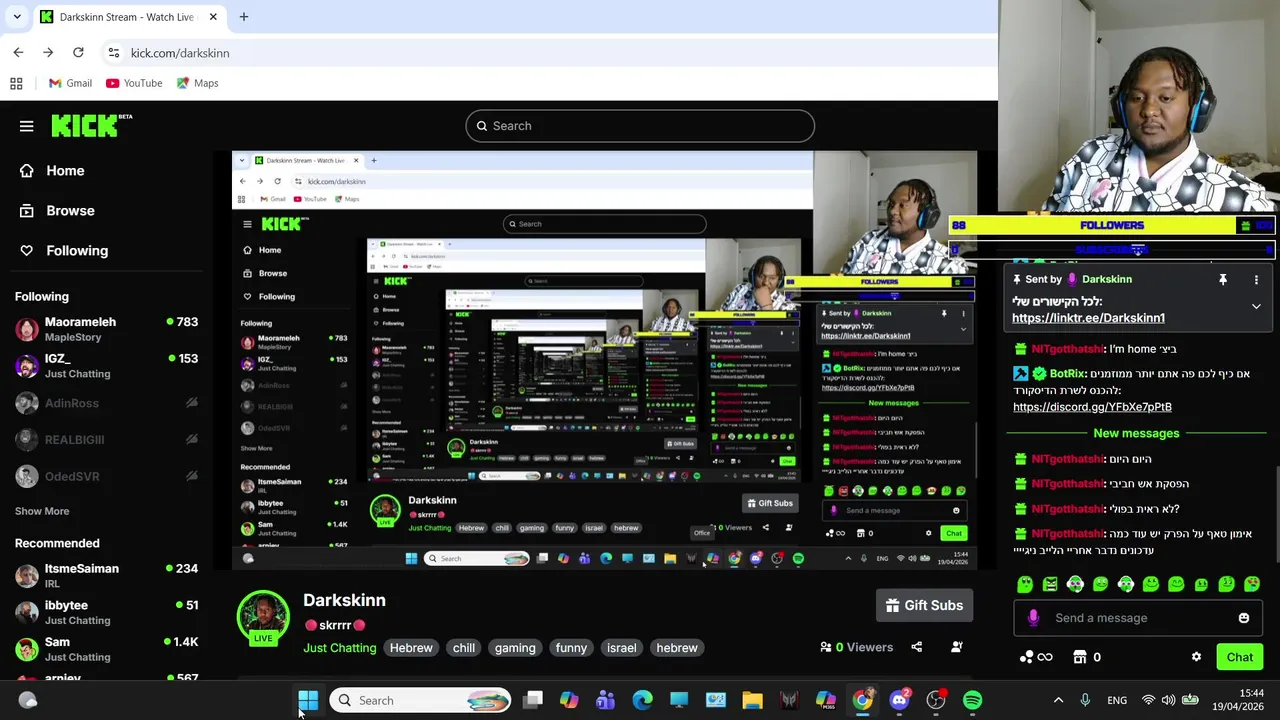The image size is (1280, 720).
Task: Open Maoramaleh's MapleStory channel
Action: [106, 329]
